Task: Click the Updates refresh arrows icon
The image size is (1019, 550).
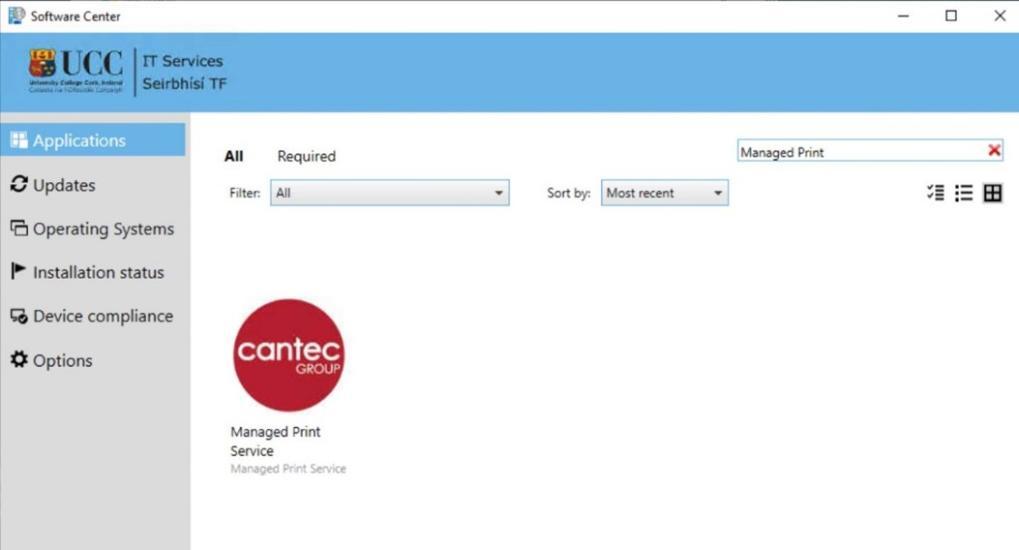Action: 19,184
